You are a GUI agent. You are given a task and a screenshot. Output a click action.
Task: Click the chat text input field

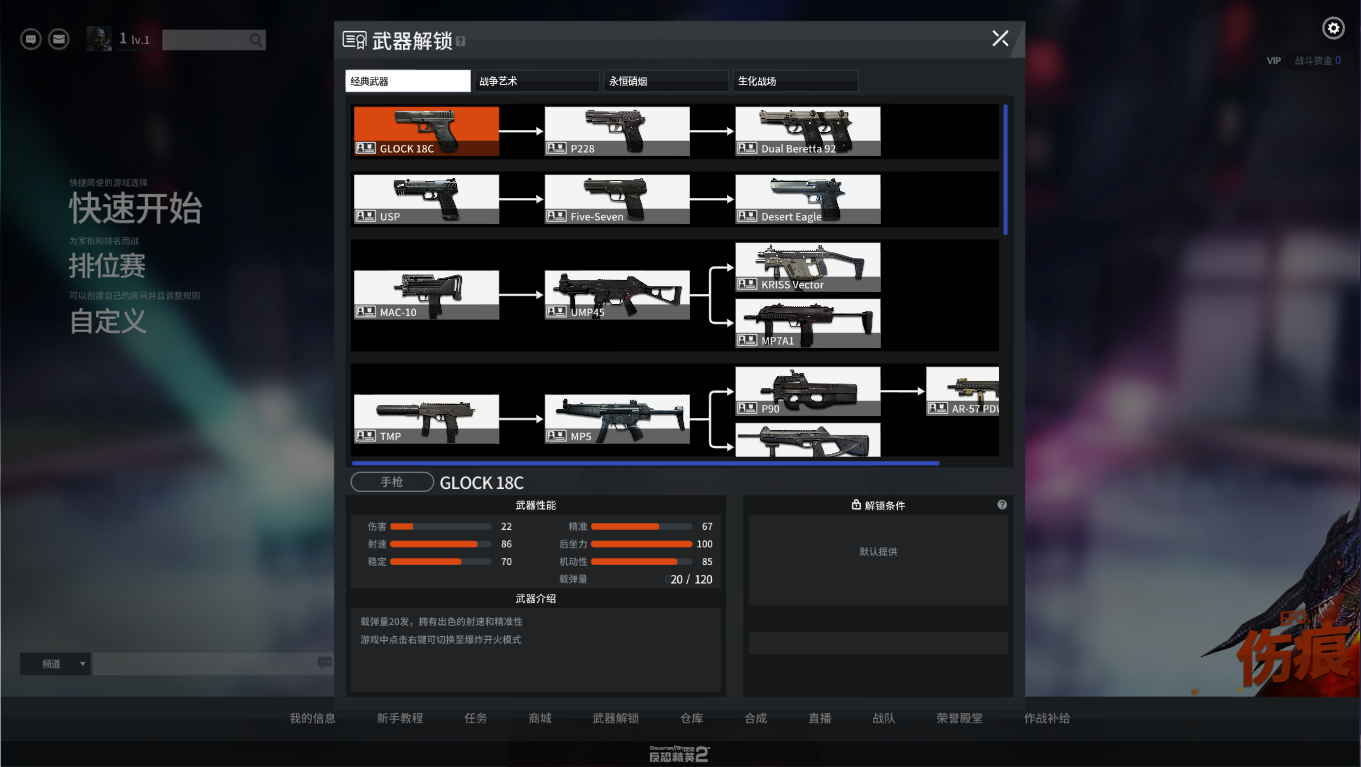tap(204, 664)
